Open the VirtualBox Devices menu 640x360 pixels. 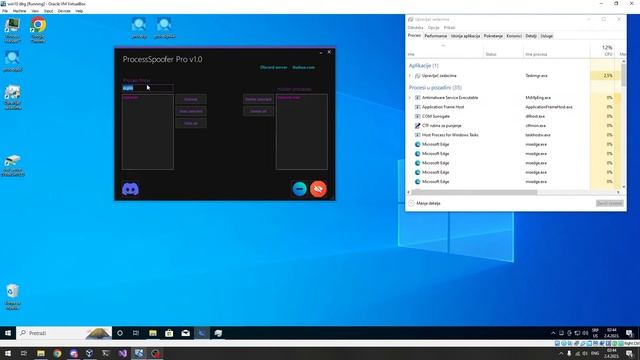point(64,11)
